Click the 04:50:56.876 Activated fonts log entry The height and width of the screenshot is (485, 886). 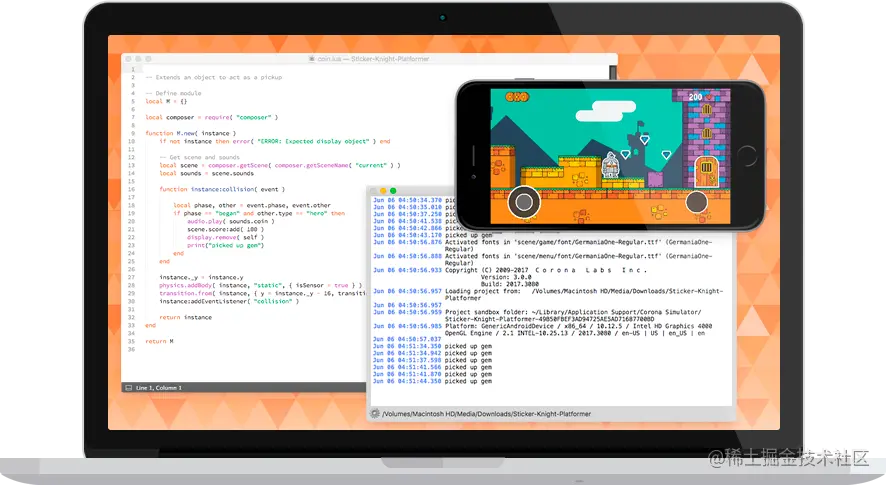pyautogui.click(x=542, y=245)
